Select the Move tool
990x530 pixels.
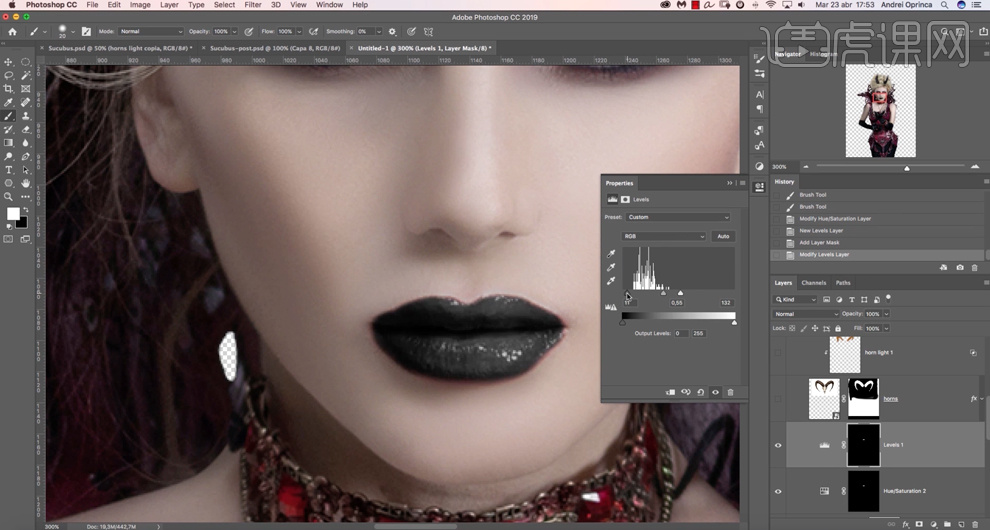click(x=9, y=62)
